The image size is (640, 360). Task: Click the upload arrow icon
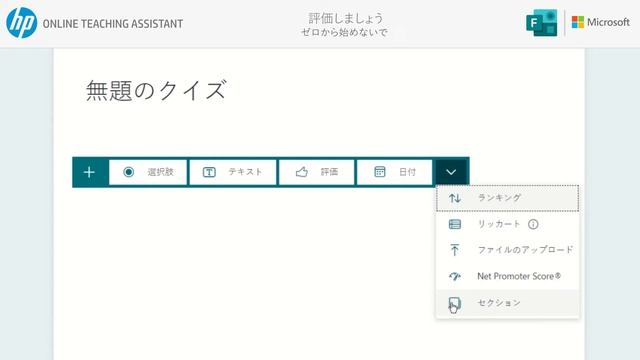pyautogui.click(x=455, y=250)
